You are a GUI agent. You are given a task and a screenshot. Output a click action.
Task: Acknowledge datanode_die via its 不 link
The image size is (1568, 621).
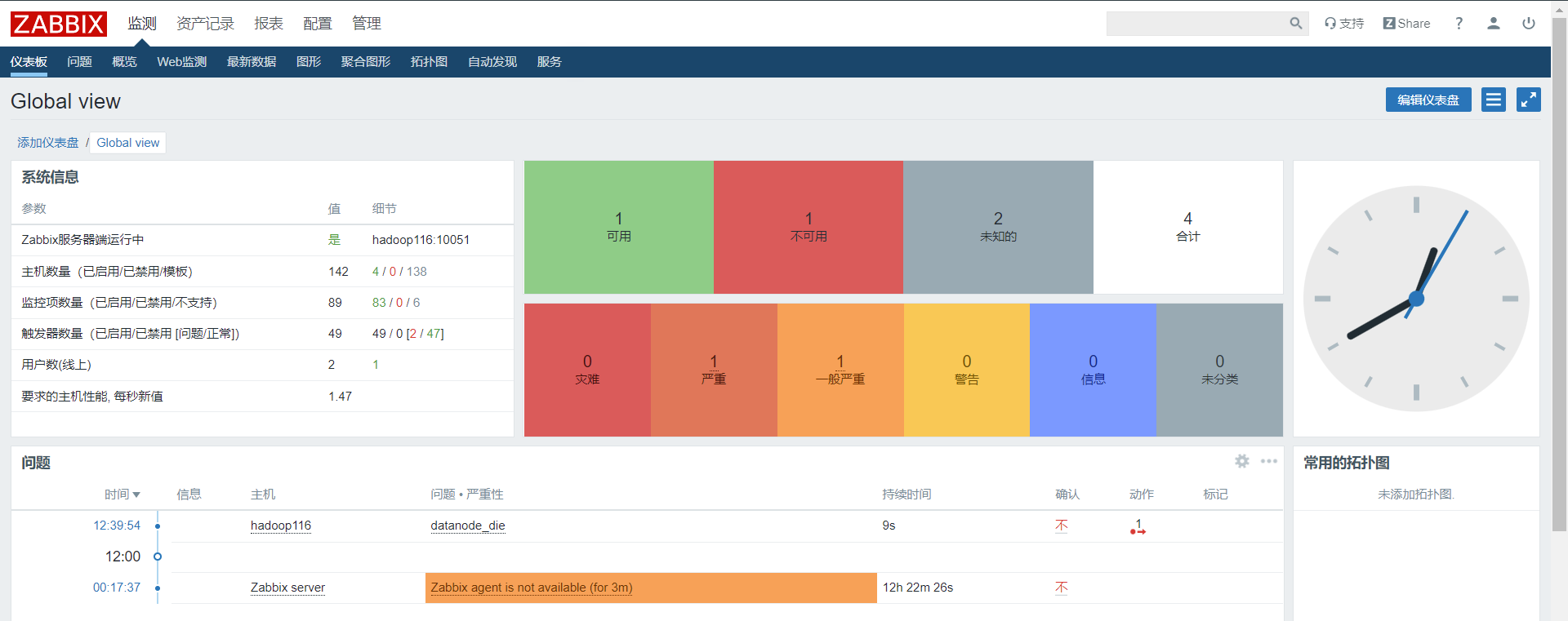coord(1062,526)
